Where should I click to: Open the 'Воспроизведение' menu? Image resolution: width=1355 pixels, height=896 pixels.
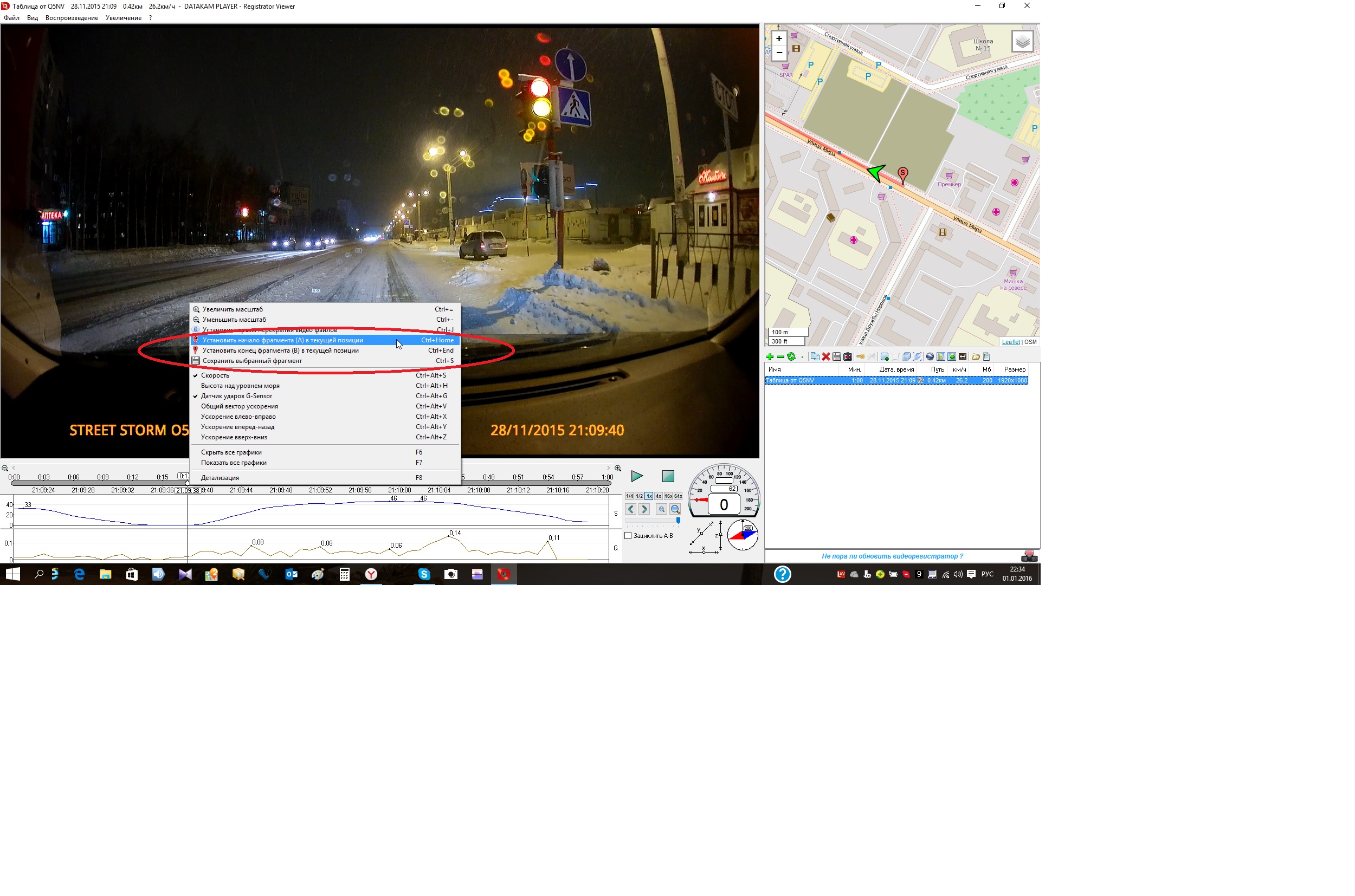pyautogui.click(x=72, y=18)
